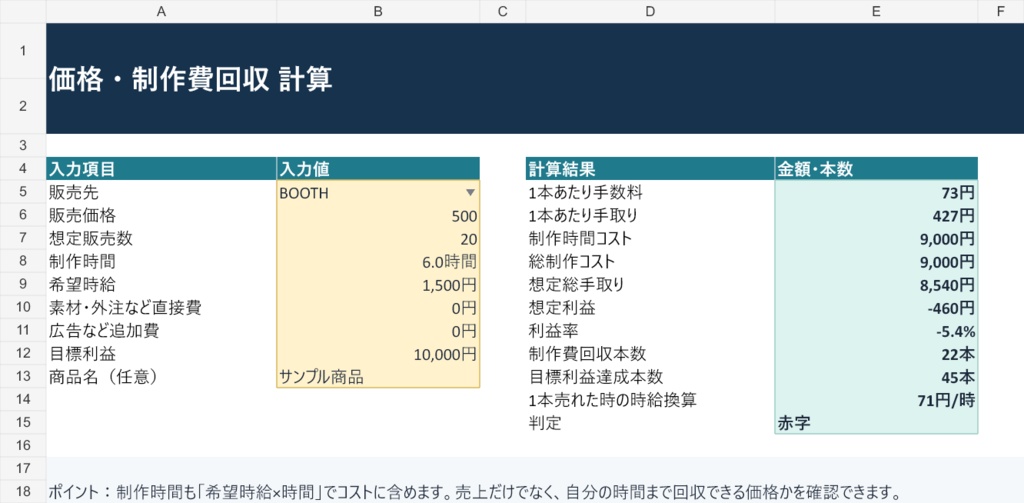This screenshot has width=1024, height=503.
Task: Select the 想定販売数 value cell 20
Action: (378, 239)
